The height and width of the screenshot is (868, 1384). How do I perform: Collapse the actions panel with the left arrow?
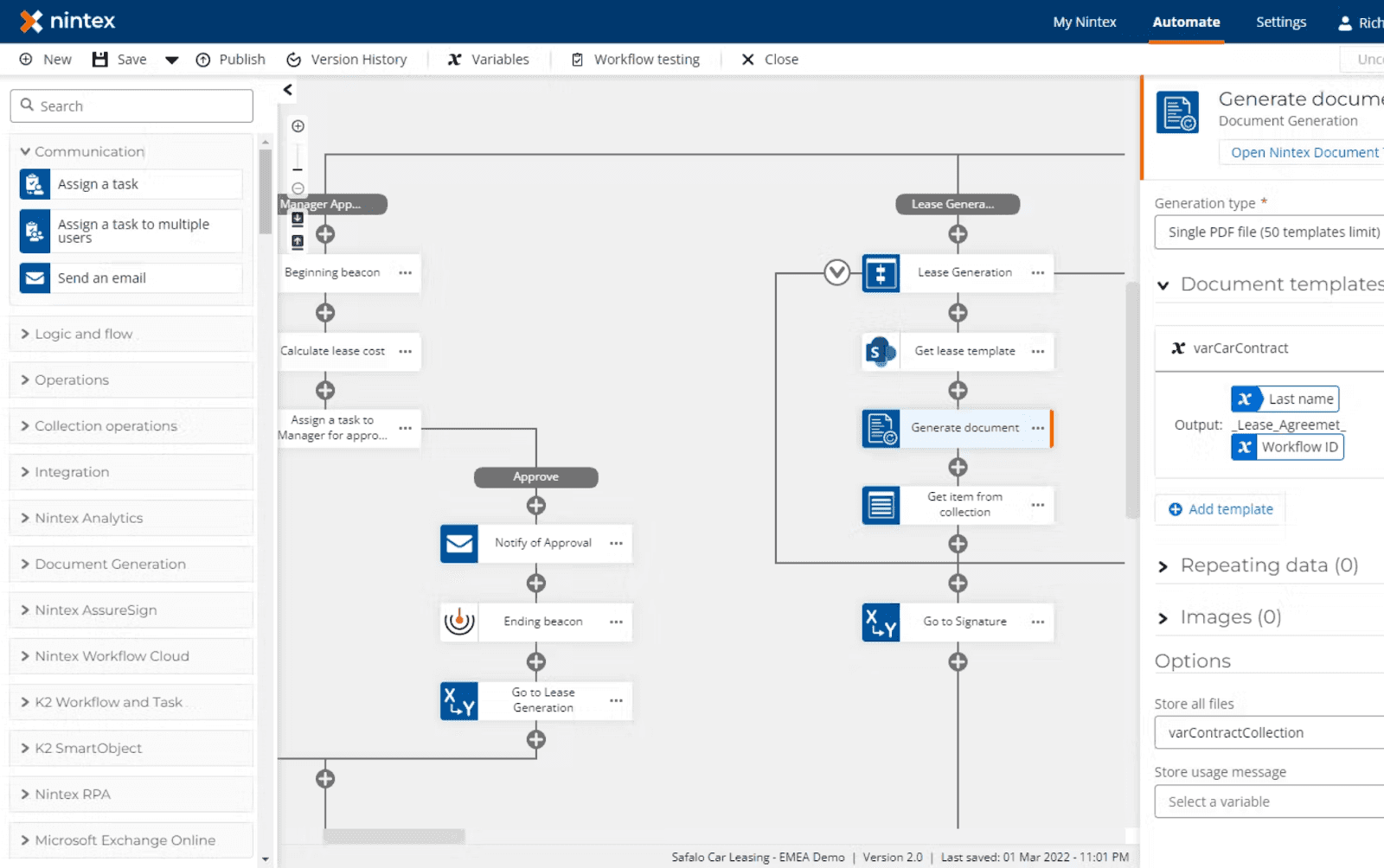click(x=286, y=90)
